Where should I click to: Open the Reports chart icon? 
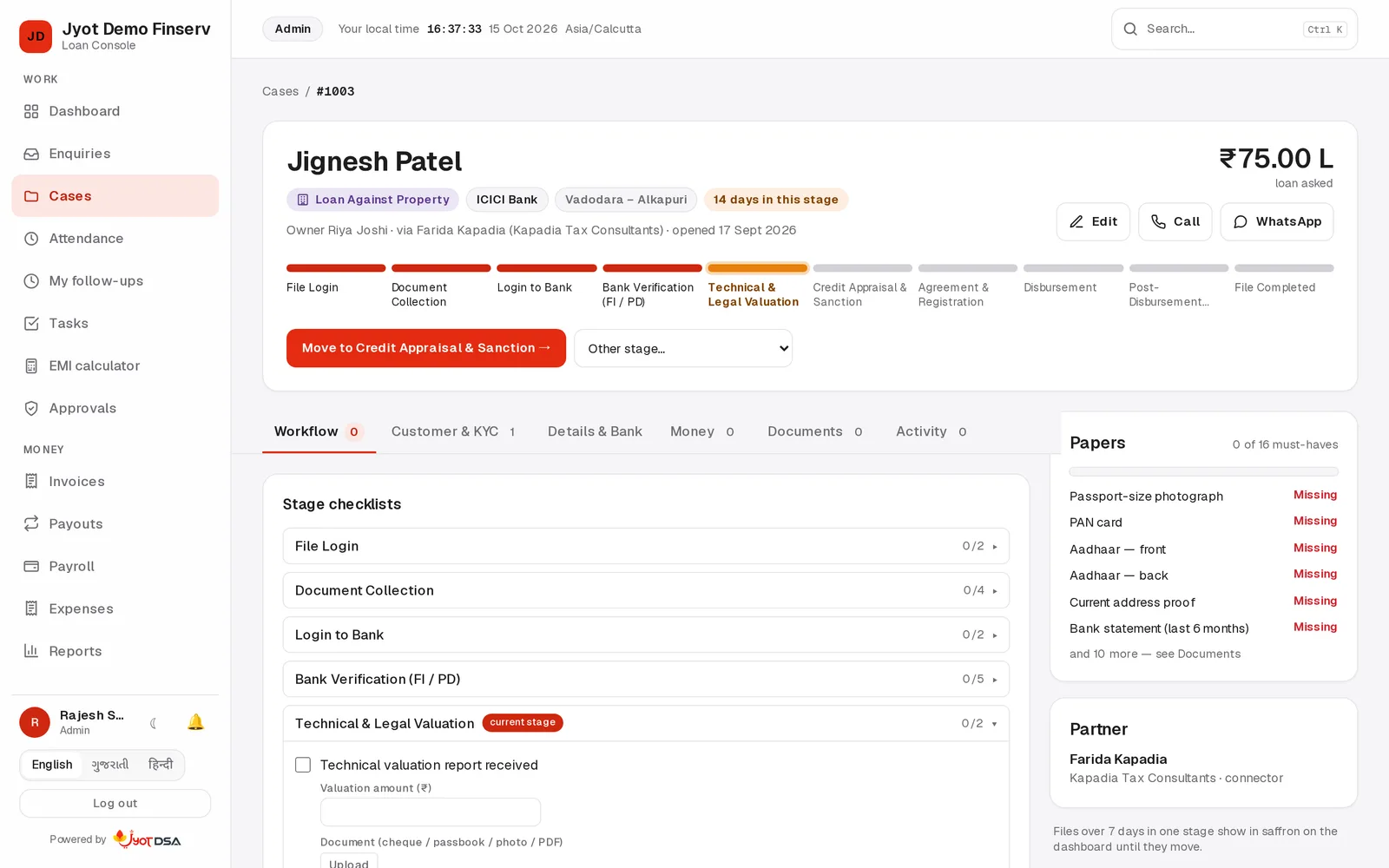pyautogui.click(x=31, y=652)
